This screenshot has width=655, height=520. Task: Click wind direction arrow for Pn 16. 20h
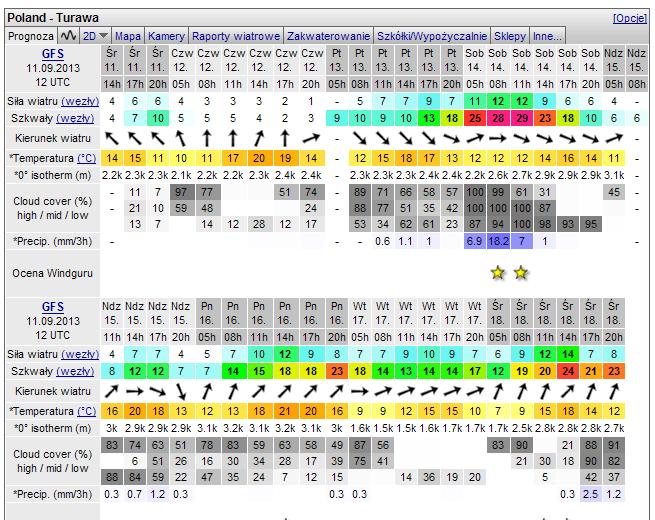tap(337, 391)
